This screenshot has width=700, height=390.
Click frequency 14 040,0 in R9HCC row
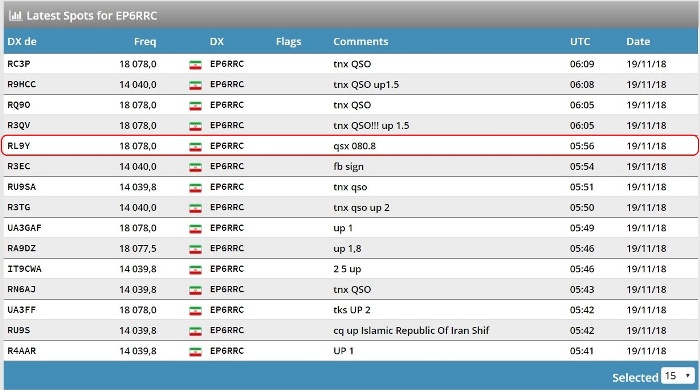point(138,84)
